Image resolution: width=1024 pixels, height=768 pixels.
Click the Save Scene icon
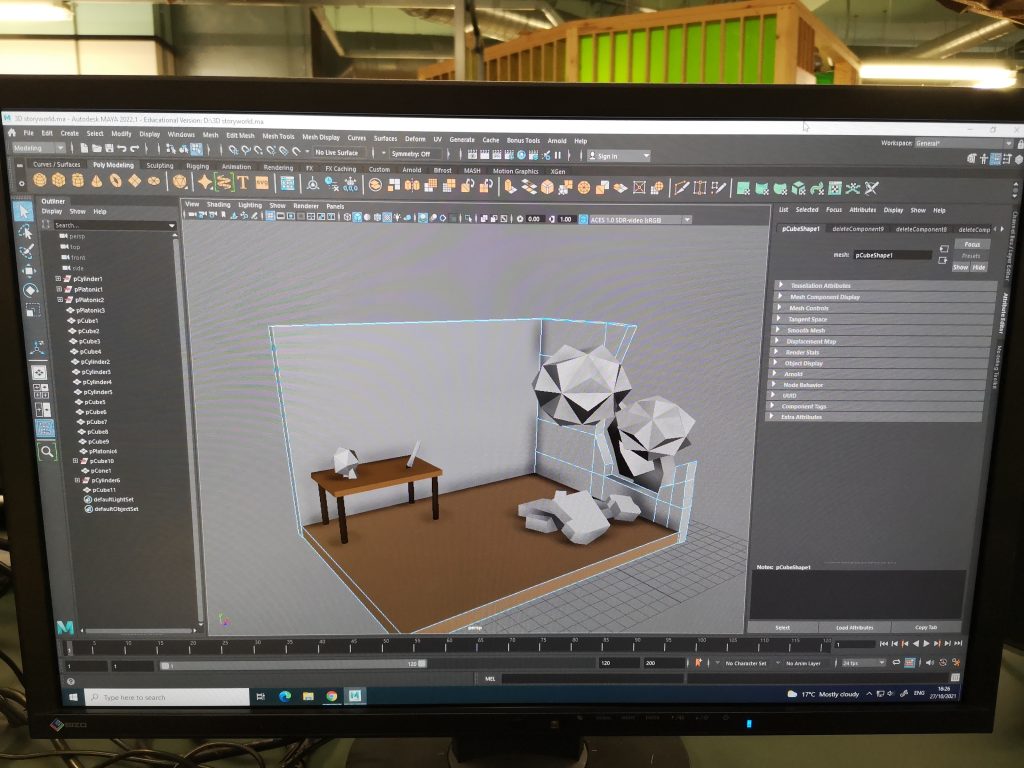[x=109, y=149]
